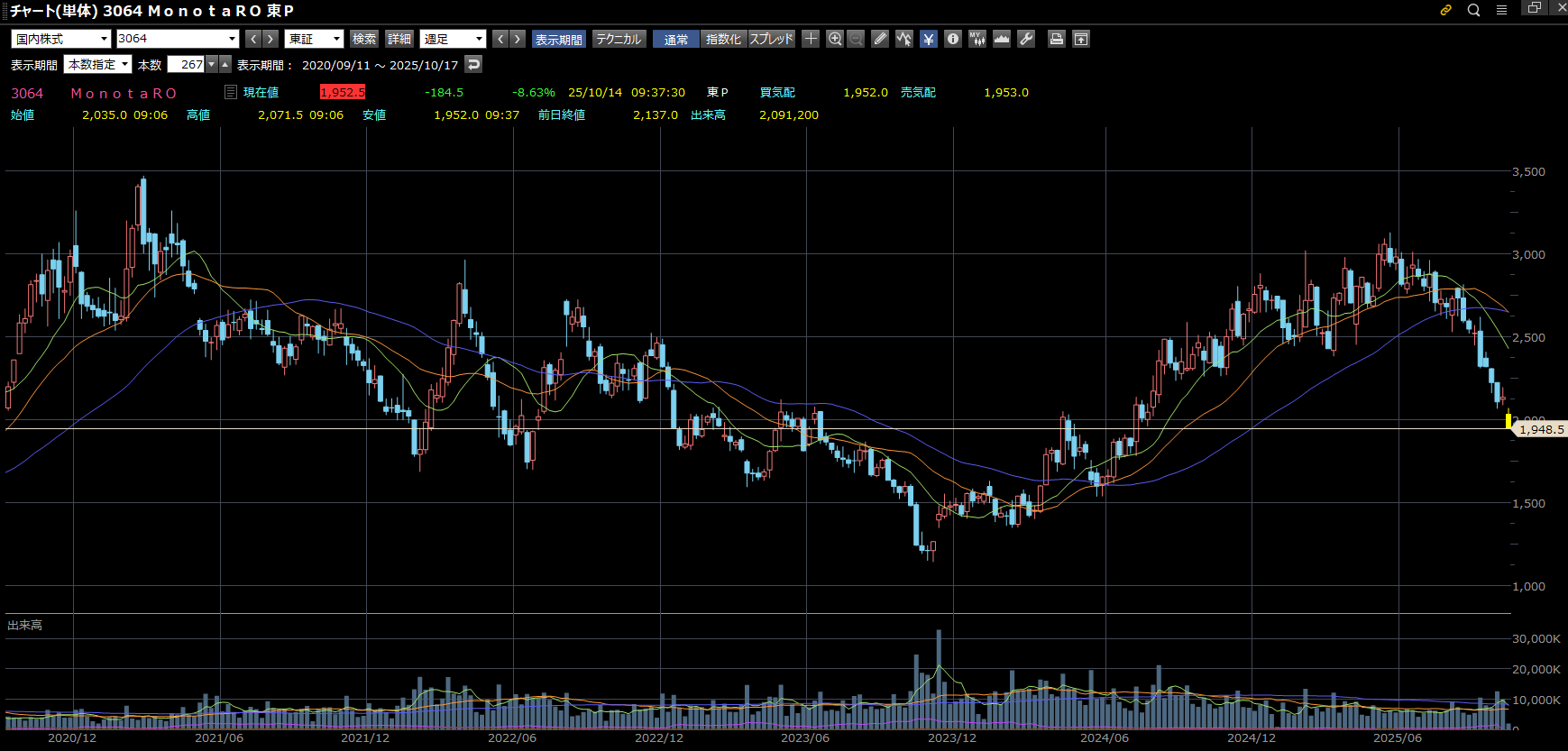Image resolution: width=1568 pixels, height=751 pixels.
Task: Expand the 週足 timeframe dropdown
Action: click(x=453, y=39)
